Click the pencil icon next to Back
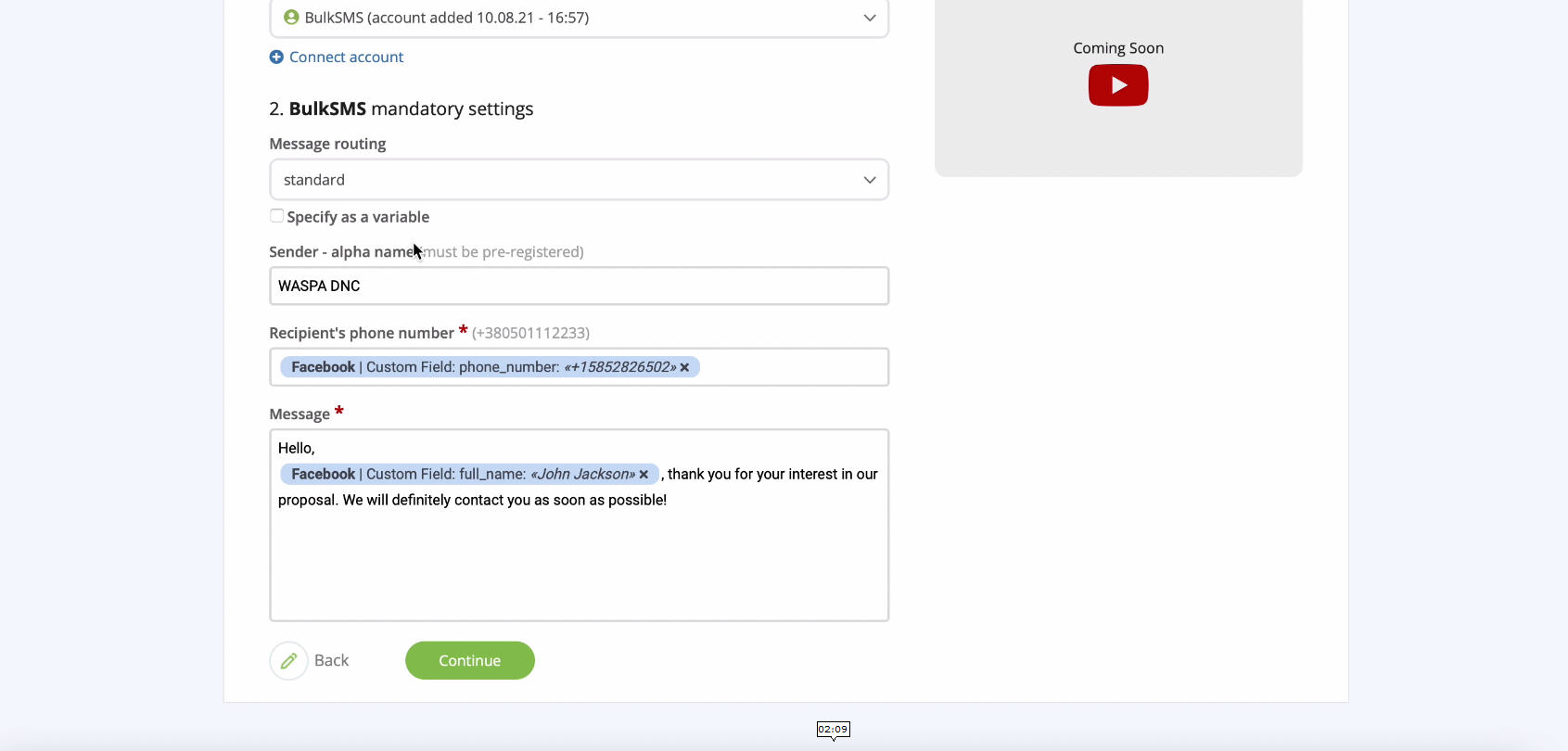 pyautogui.click(x=288, y=661)
